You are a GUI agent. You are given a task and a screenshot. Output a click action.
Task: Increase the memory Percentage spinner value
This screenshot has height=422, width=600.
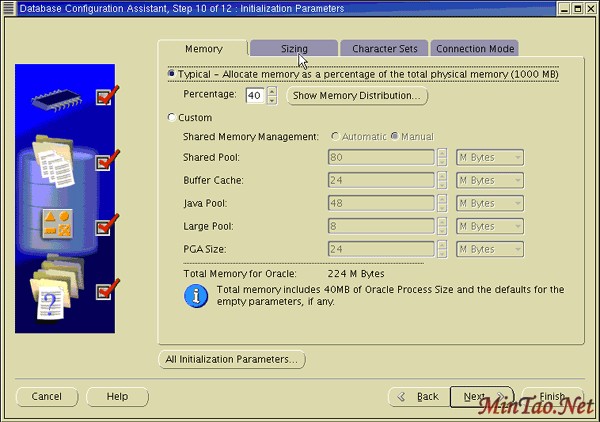271,91
